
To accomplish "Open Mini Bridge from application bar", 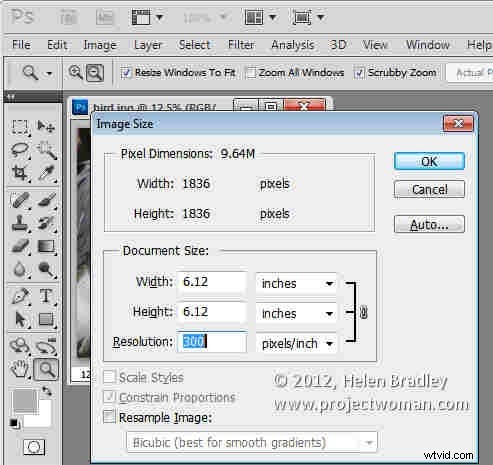I will click(105, 17).
